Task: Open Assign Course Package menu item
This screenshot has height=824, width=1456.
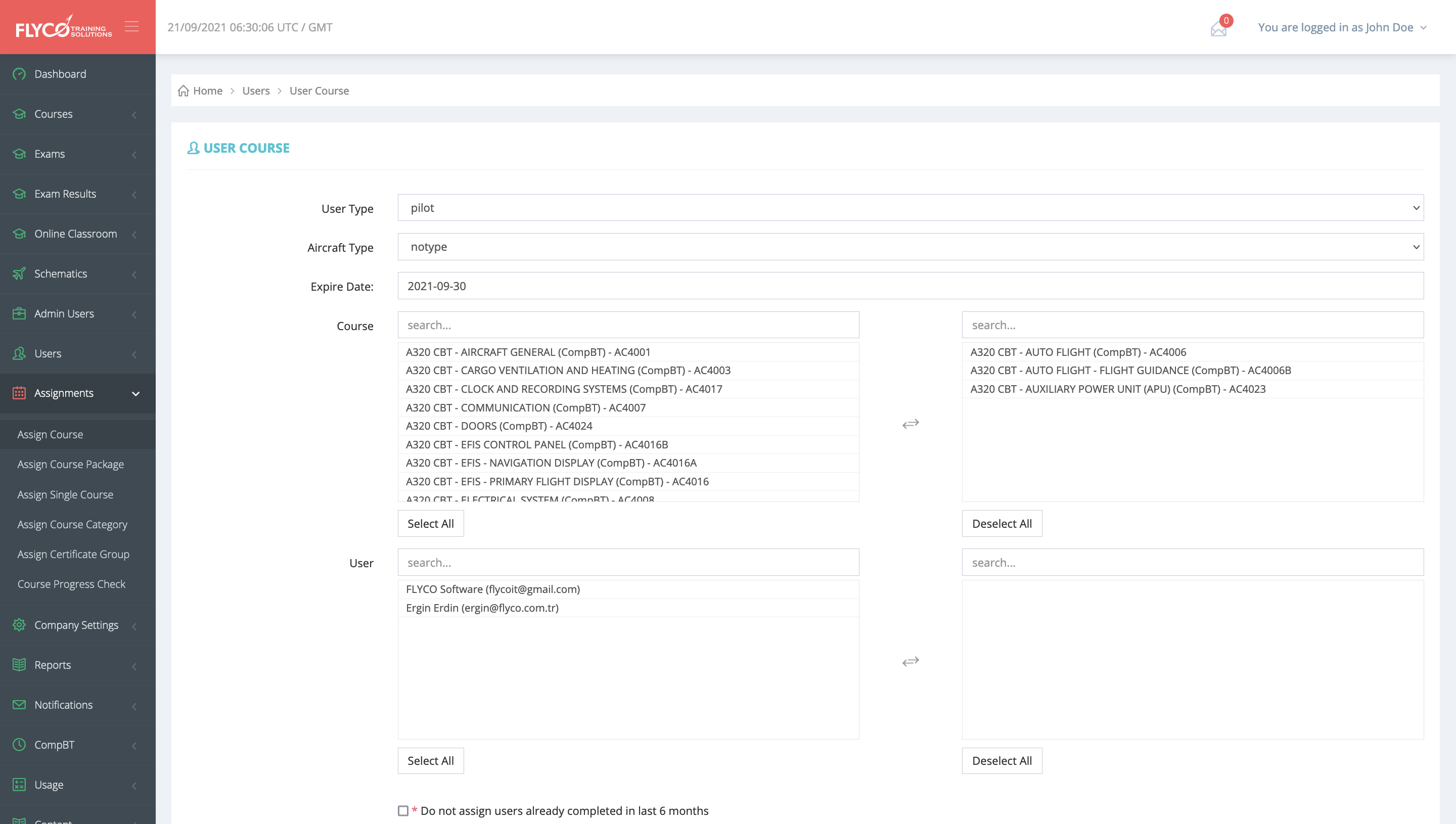Action: [x=70, y=464]
